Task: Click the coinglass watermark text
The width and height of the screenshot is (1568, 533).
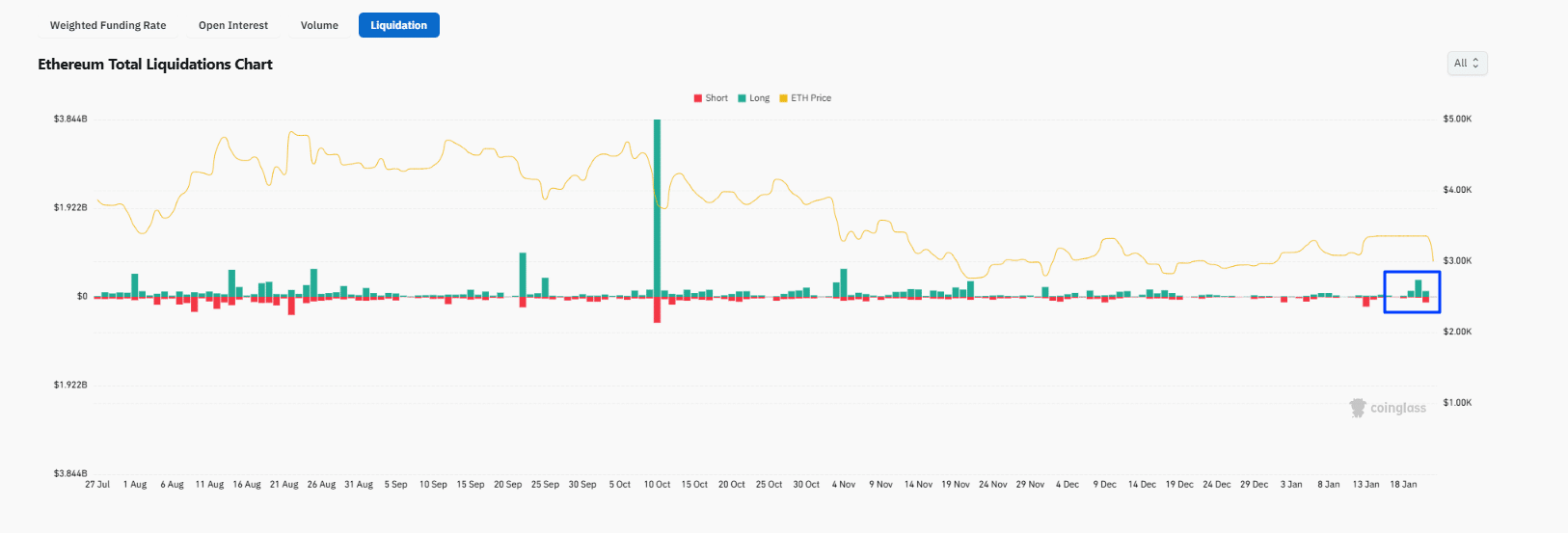Action: 1398,409
